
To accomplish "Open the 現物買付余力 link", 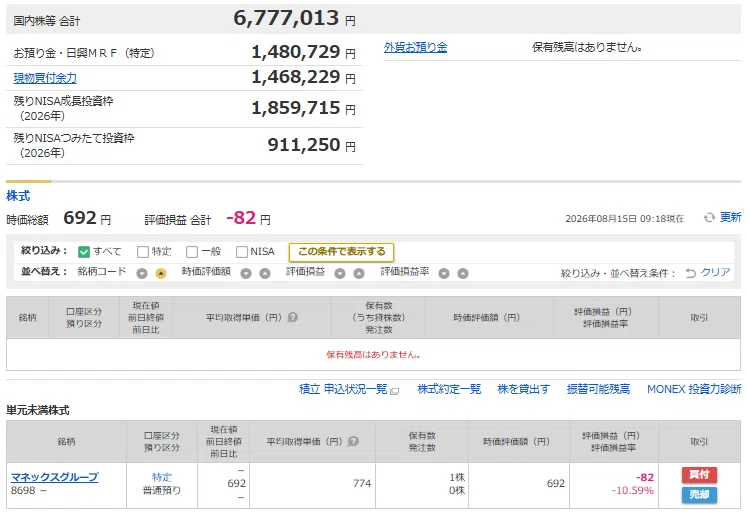I will pyautogui.click(x=45, y=78).
